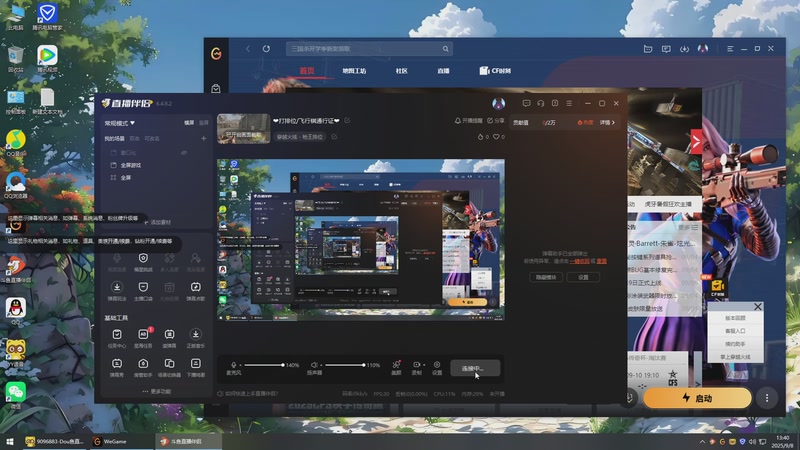800x450 pixels.
Task: Edit stream title with pencil icon
Action: [x=347, y=120]
